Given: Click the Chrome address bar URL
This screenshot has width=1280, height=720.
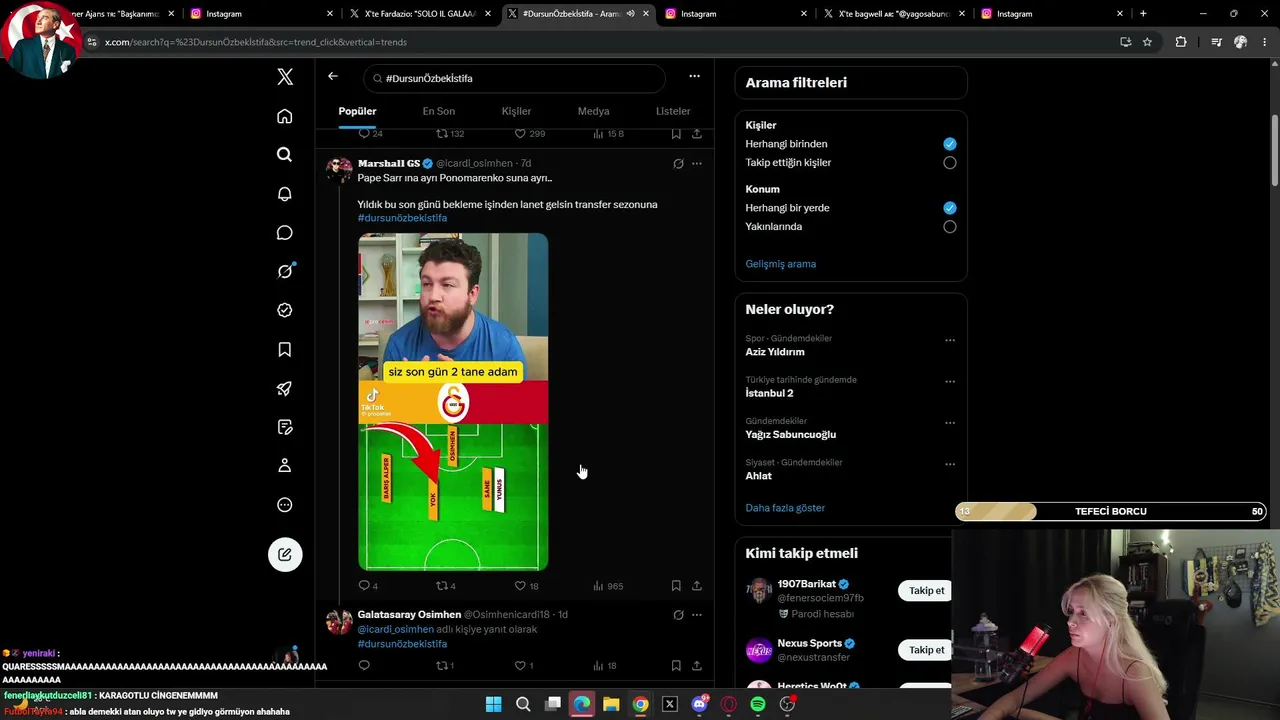Looking at the screenshot, I should [256, 42].
